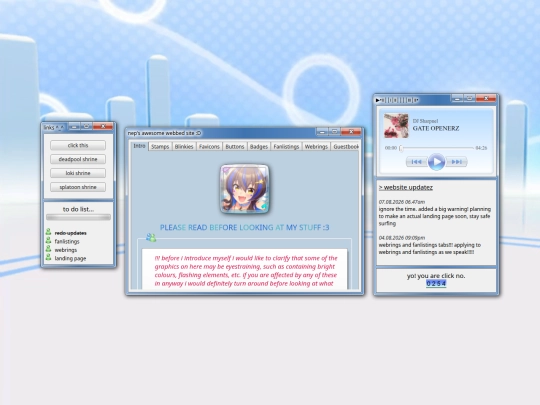The width and height of the screenshot is (540, 405).
Task: Click the 04:26 track duration
Action: pyautogui.click(x=481, y=148)
